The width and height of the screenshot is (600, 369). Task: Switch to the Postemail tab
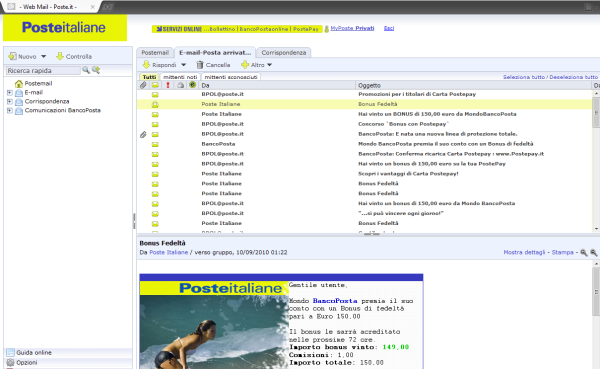coord(155,52)
